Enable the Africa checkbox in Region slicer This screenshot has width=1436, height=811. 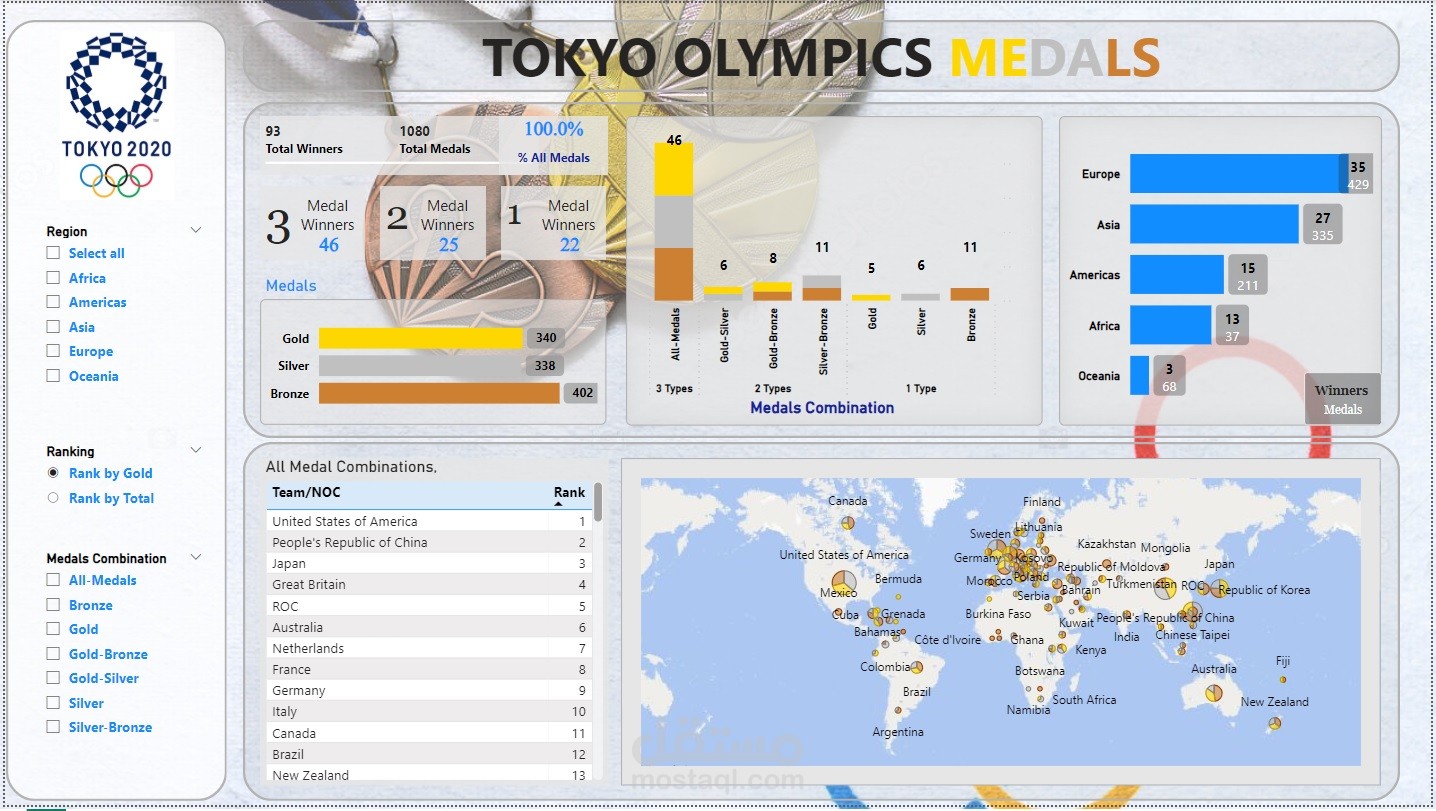coord(52,277)
